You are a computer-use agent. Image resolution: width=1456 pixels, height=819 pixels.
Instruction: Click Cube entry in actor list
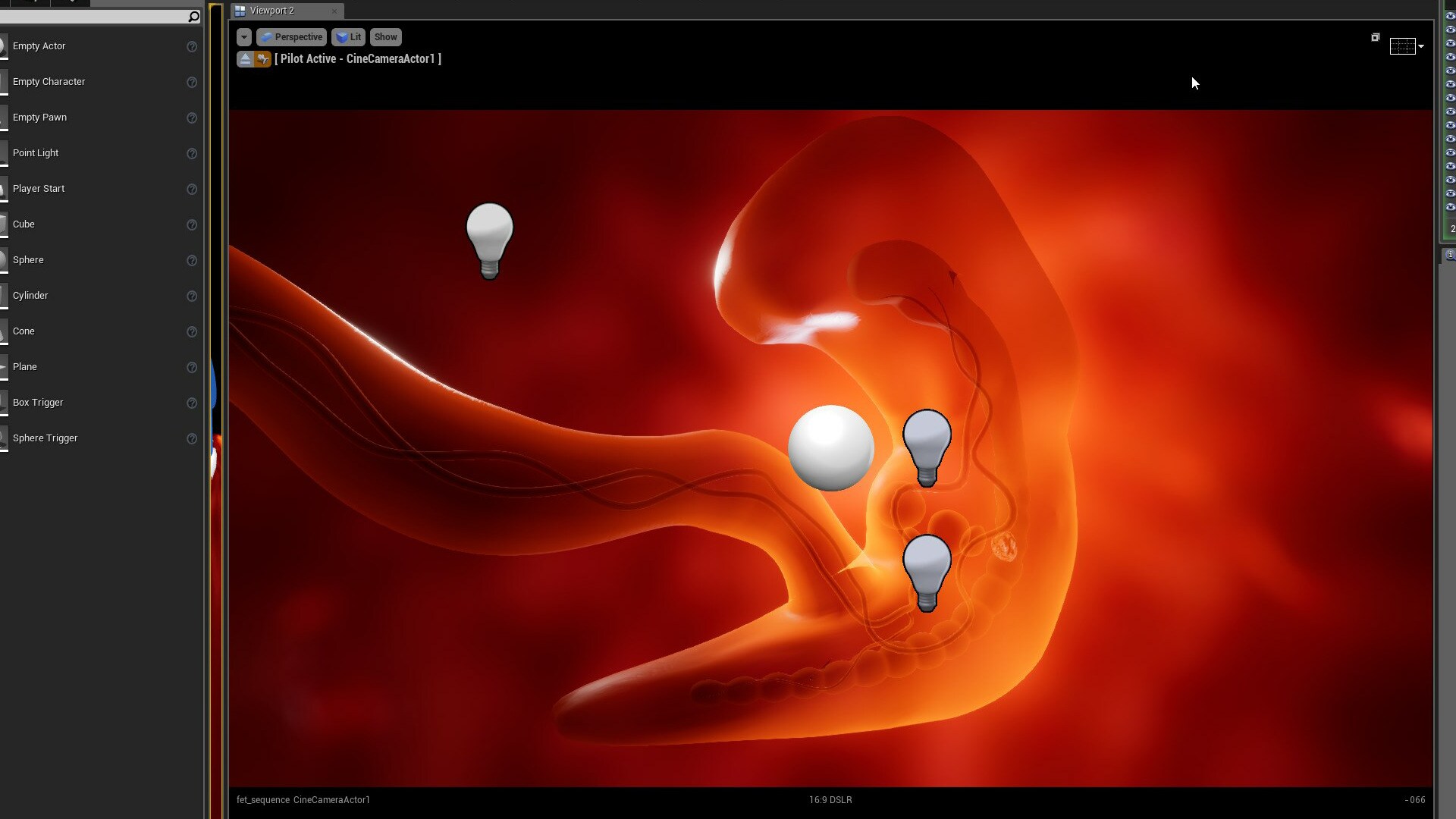[24, 224]
